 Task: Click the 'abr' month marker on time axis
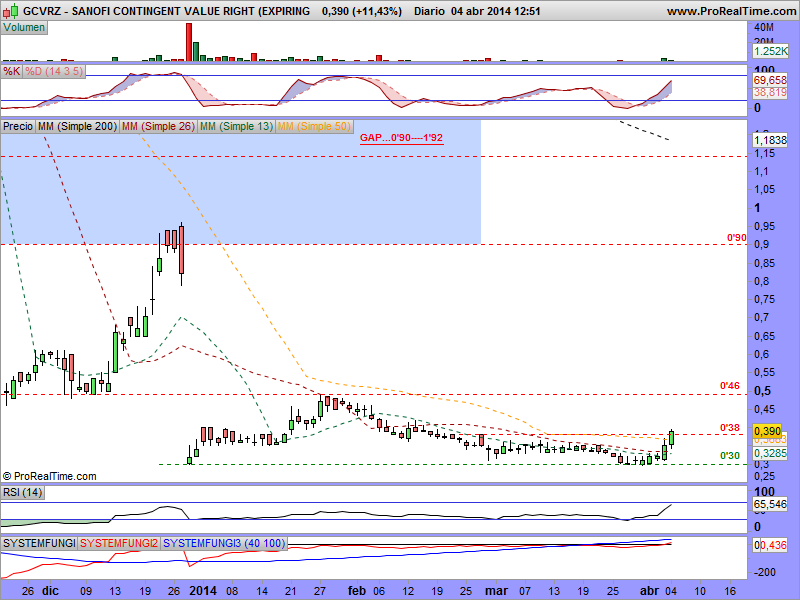tap(649, 591)
